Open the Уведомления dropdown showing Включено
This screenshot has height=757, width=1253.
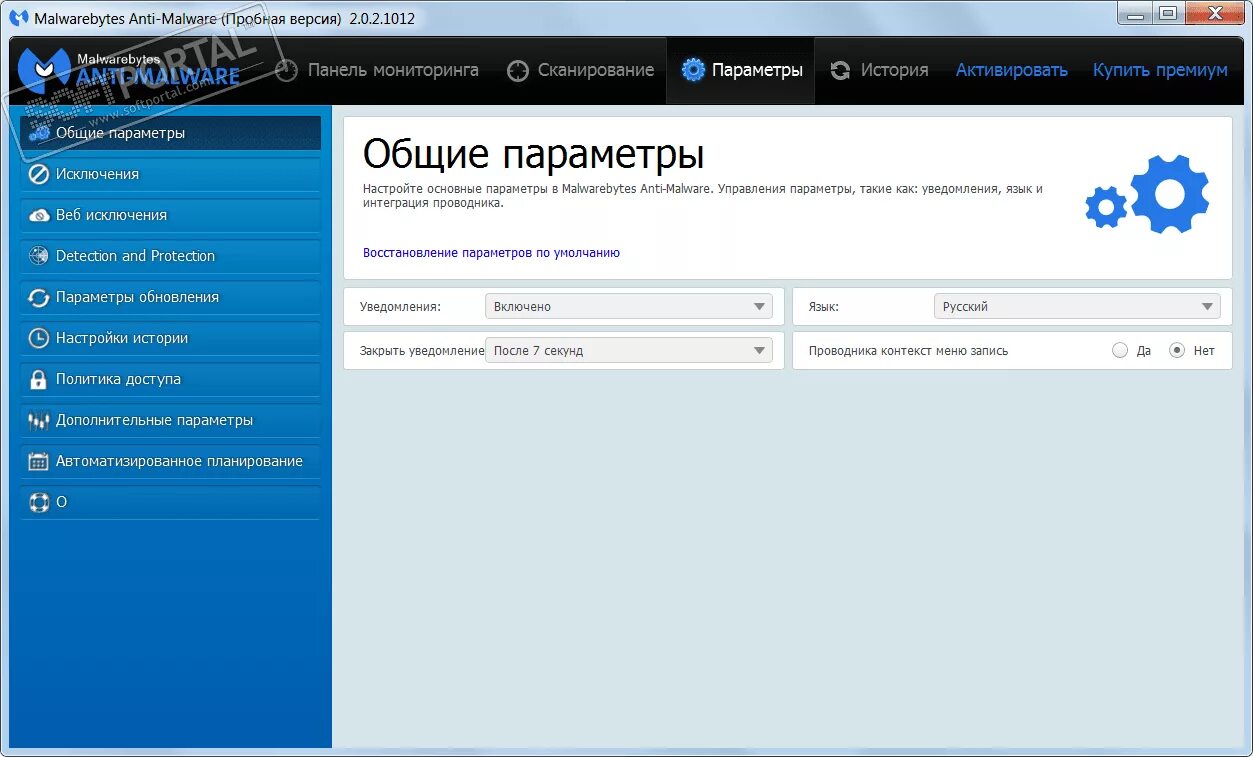(629, 307)
